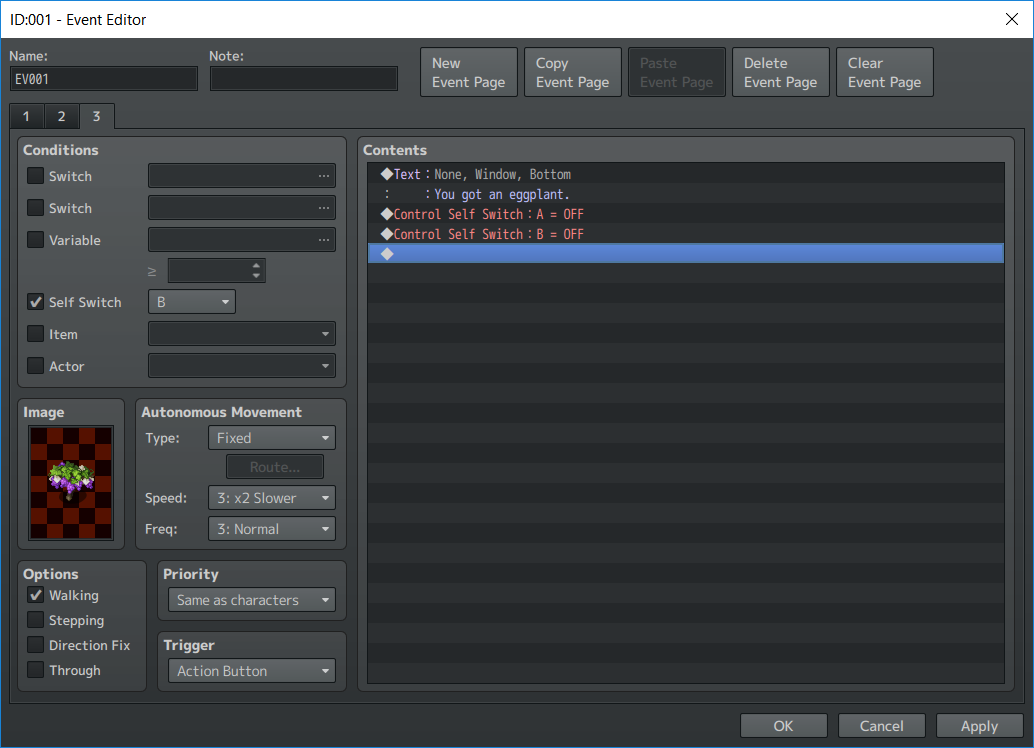
Task: Open Variable condition selector ellipsis
Action: 323,240
